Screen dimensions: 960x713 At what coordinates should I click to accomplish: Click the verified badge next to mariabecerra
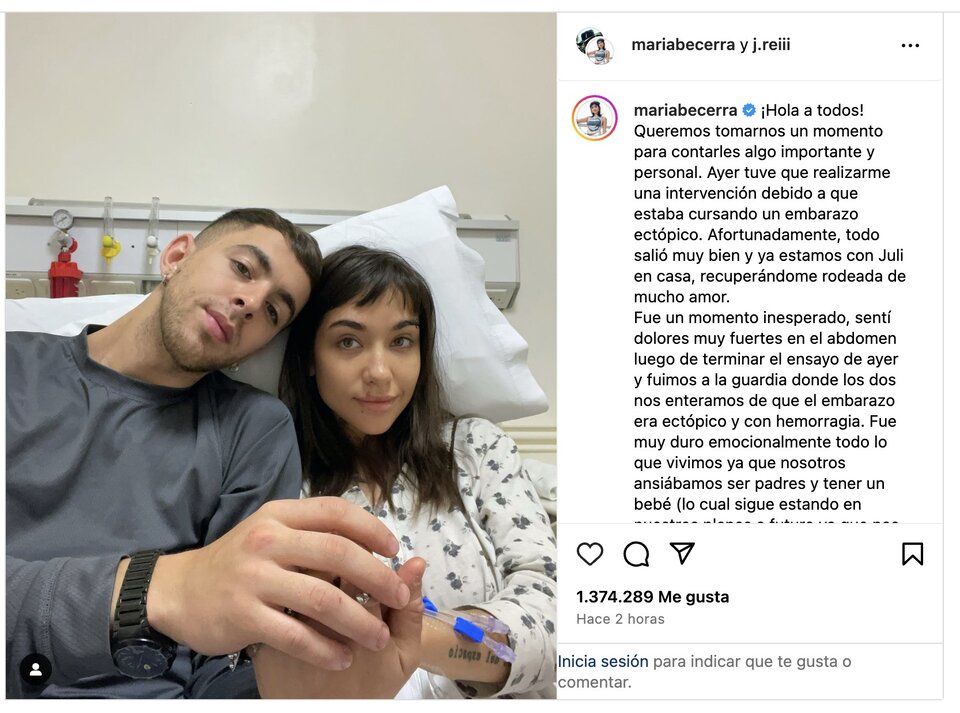click(x=749, y=110)
